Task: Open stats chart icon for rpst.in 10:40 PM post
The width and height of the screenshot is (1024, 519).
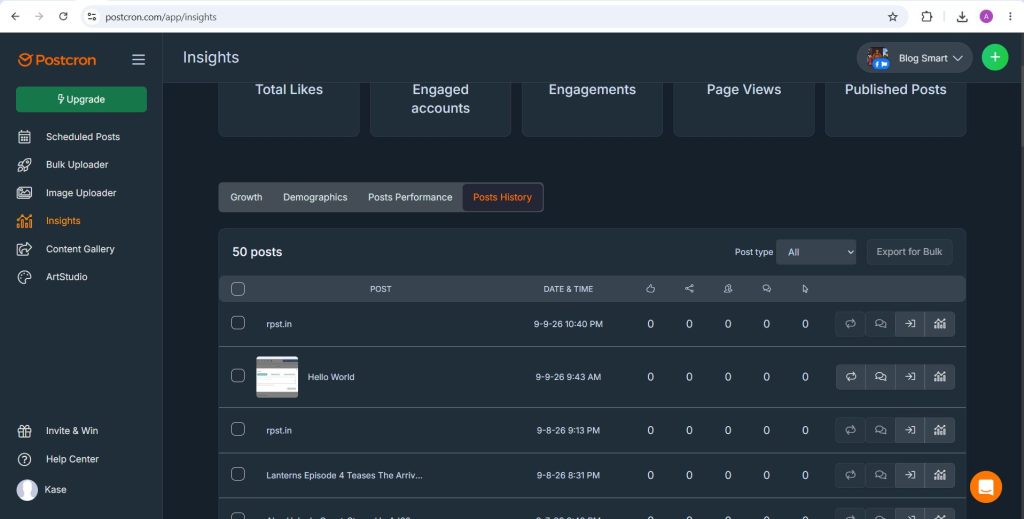Action: click(x=940, y=324)
